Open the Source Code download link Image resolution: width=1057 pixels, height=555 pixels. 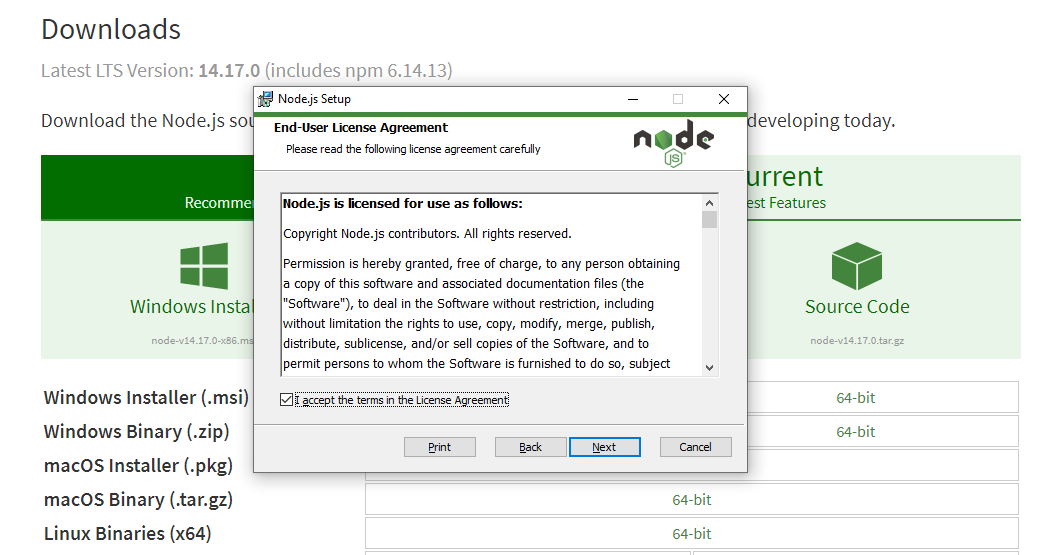coord(857,307)
